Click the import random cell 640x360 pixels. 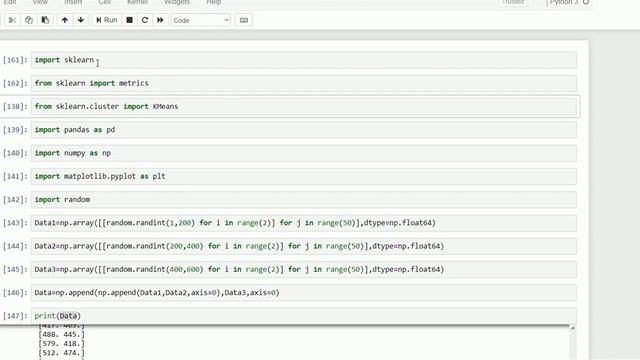[304, 200]
